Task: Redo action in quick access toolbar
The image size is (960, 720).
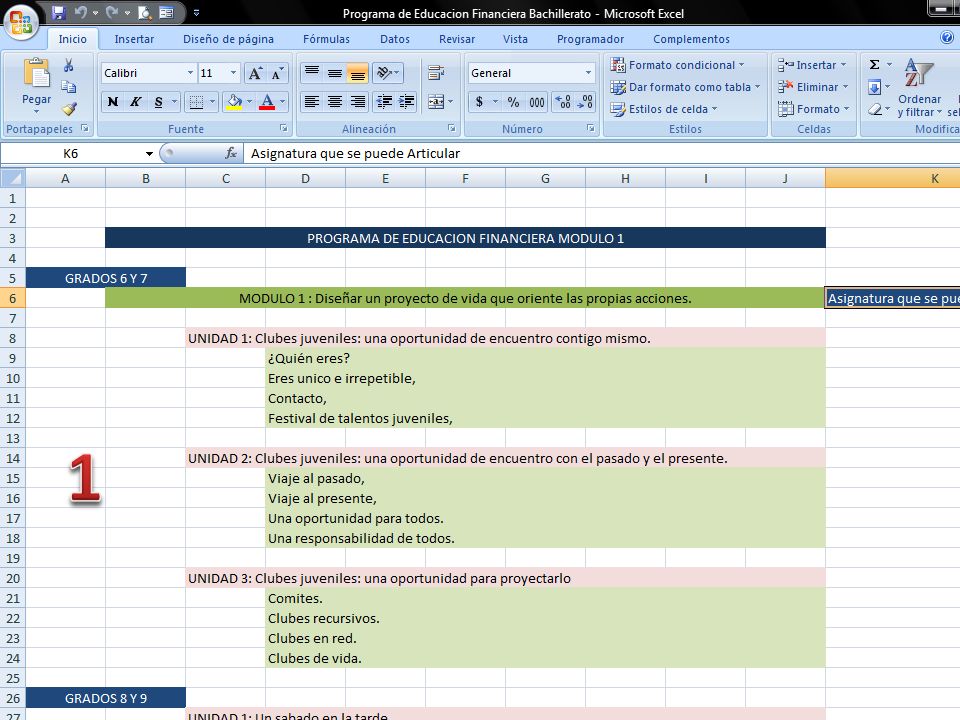Action: 112,12
